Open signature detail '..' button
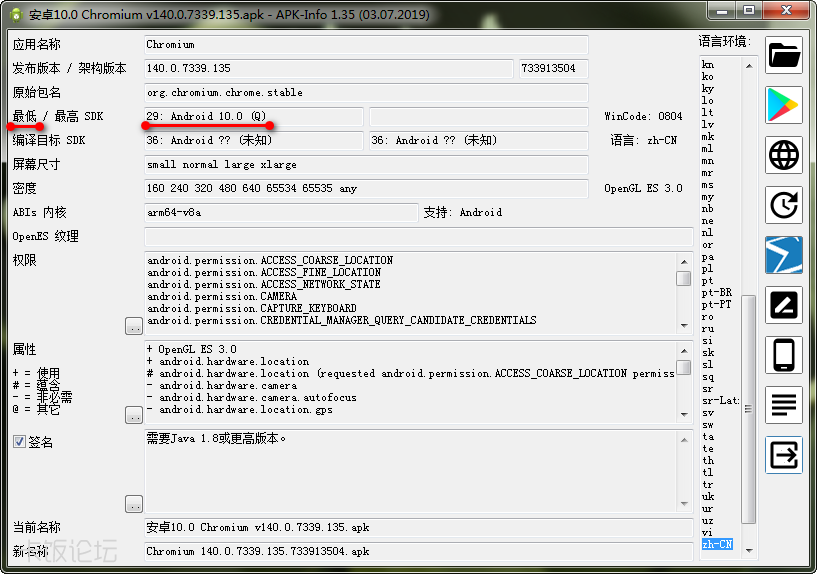This screenshot has height=574, width=817. pyautogui.click(x=134, y=504)
